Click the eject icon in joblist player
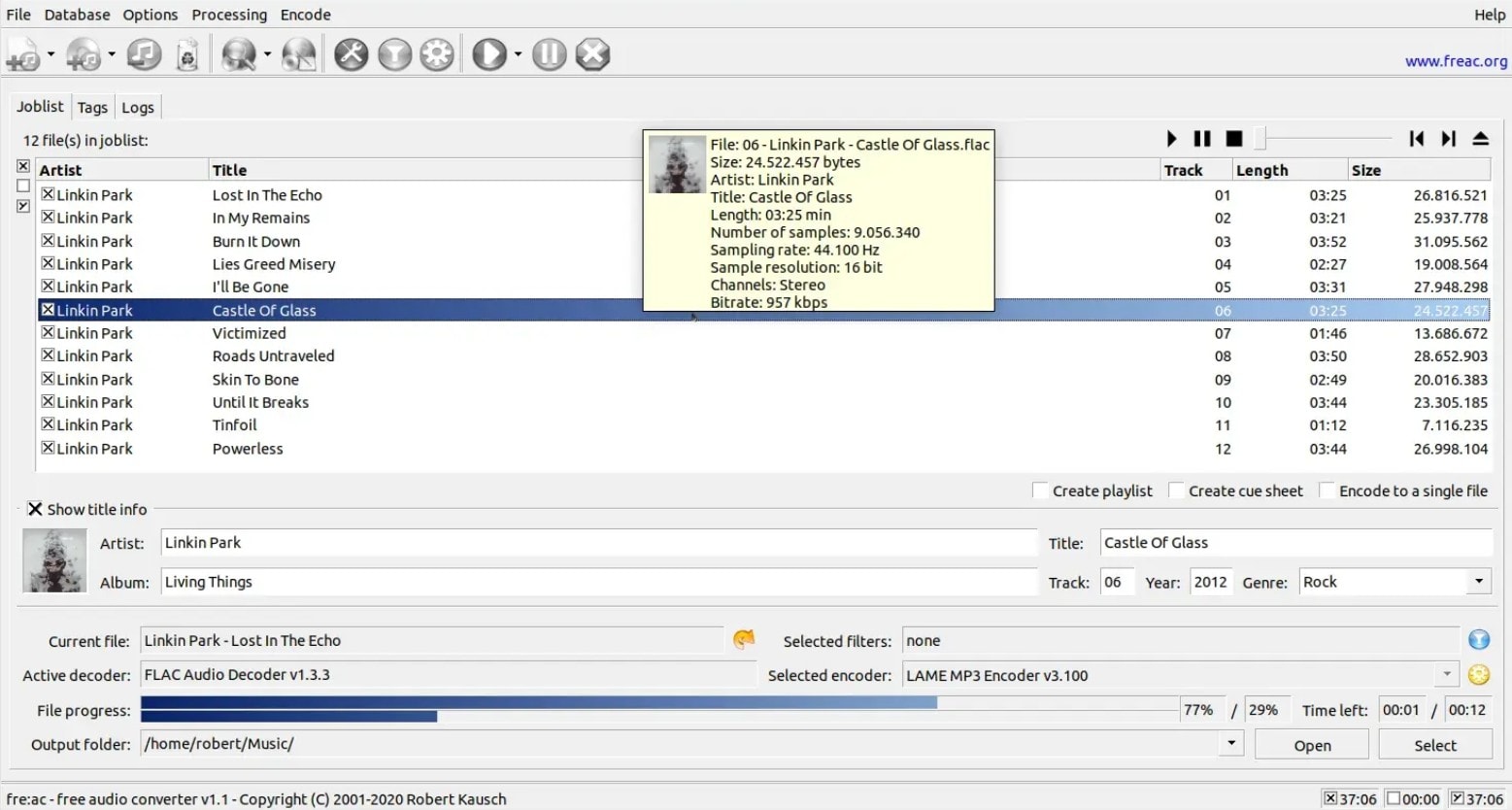 click(x=1480, y=139)
